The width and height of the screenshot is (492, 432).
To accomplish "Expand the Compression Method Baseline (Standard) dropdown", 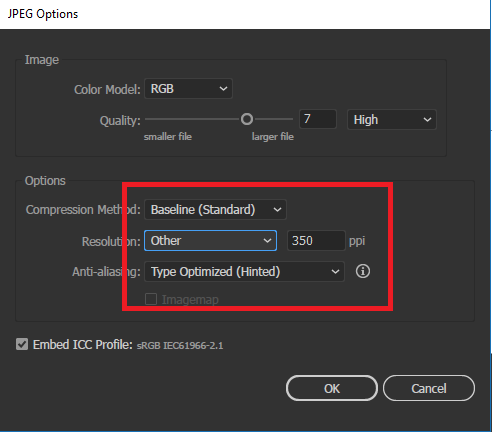I will point(215,210).
